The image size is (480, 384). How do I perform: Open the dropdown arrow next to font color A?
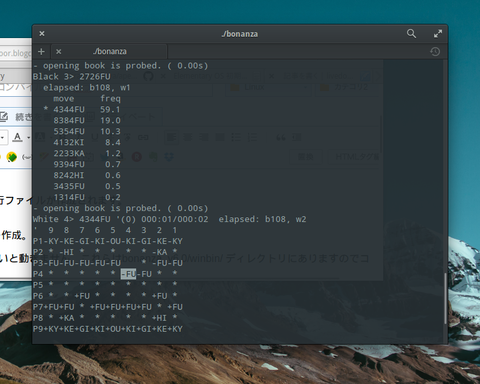click(28, 137)
